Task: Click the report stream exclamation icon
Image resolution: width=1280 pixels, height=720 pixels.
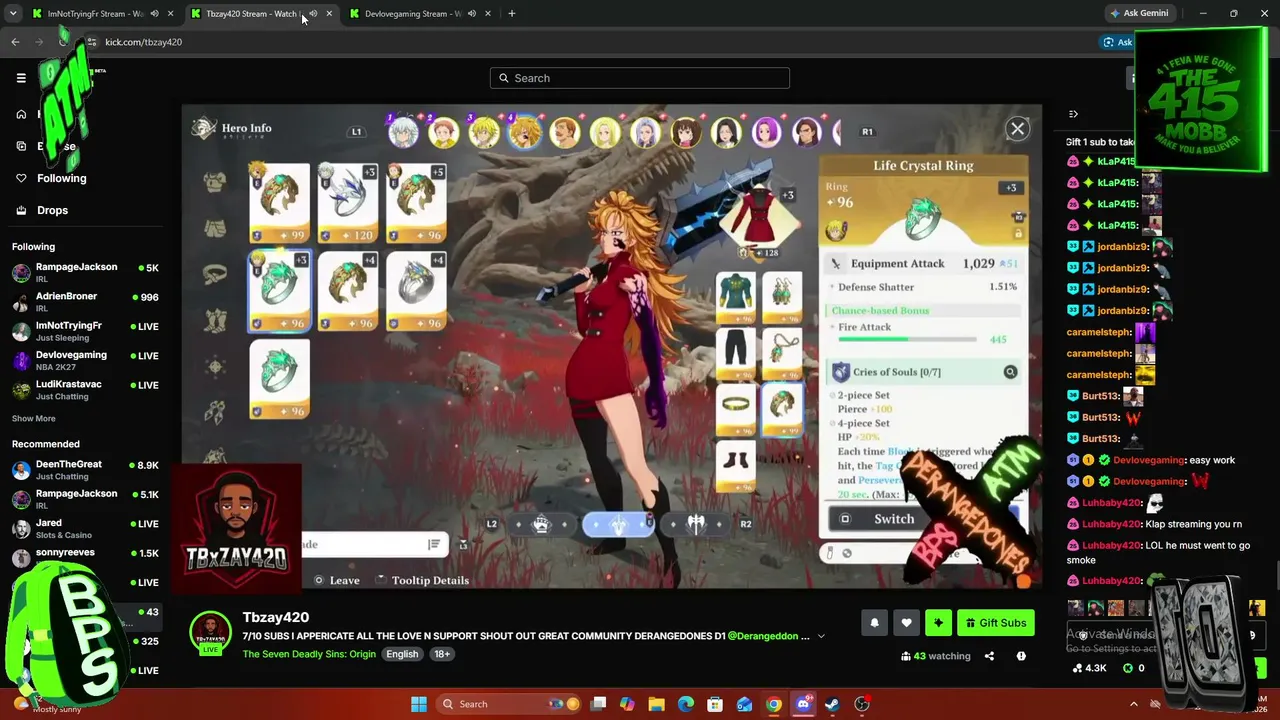Action: tap(1021, 656)
